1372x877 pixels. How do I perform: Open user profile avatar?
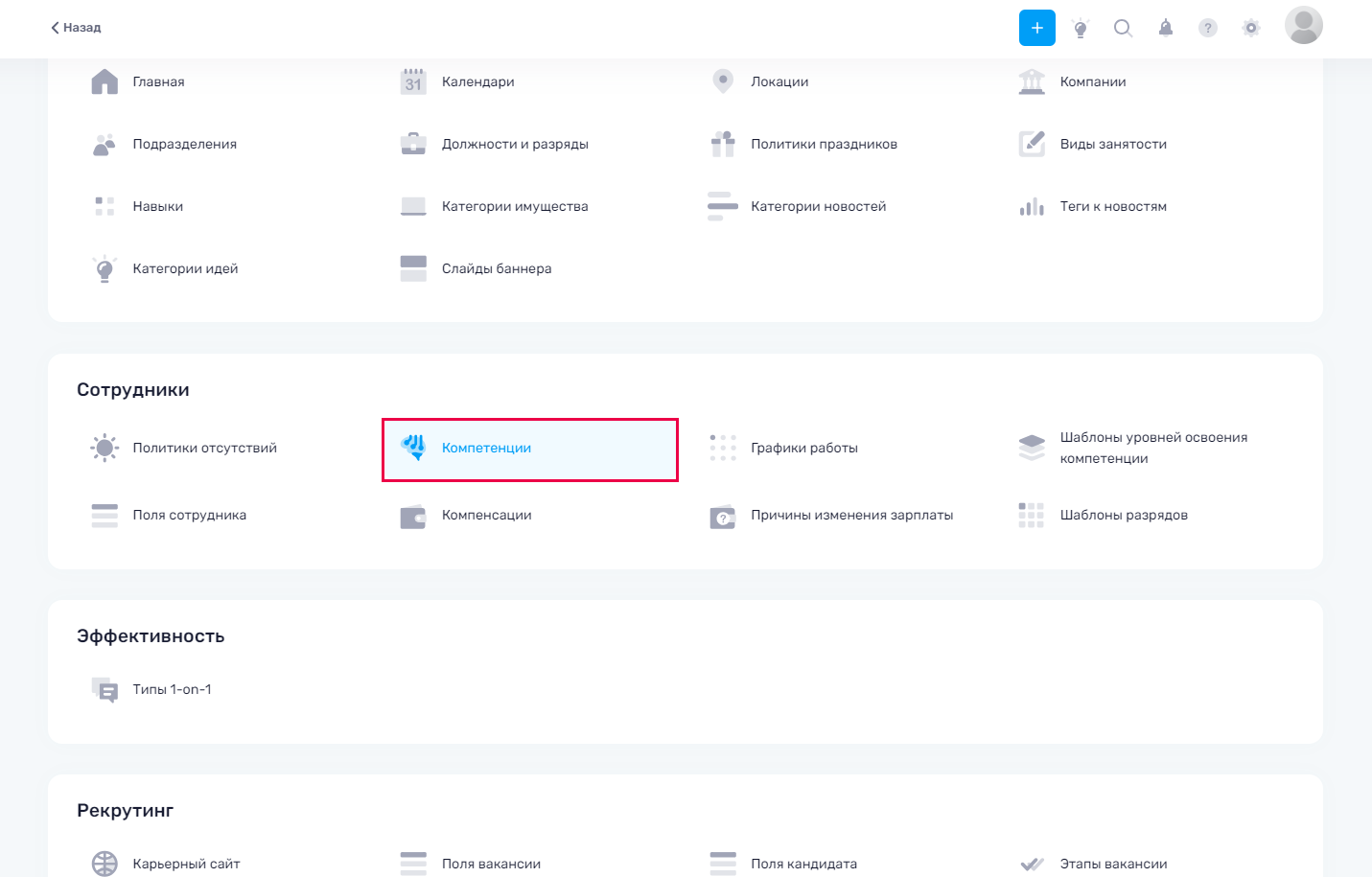[x=1304, y=25]
